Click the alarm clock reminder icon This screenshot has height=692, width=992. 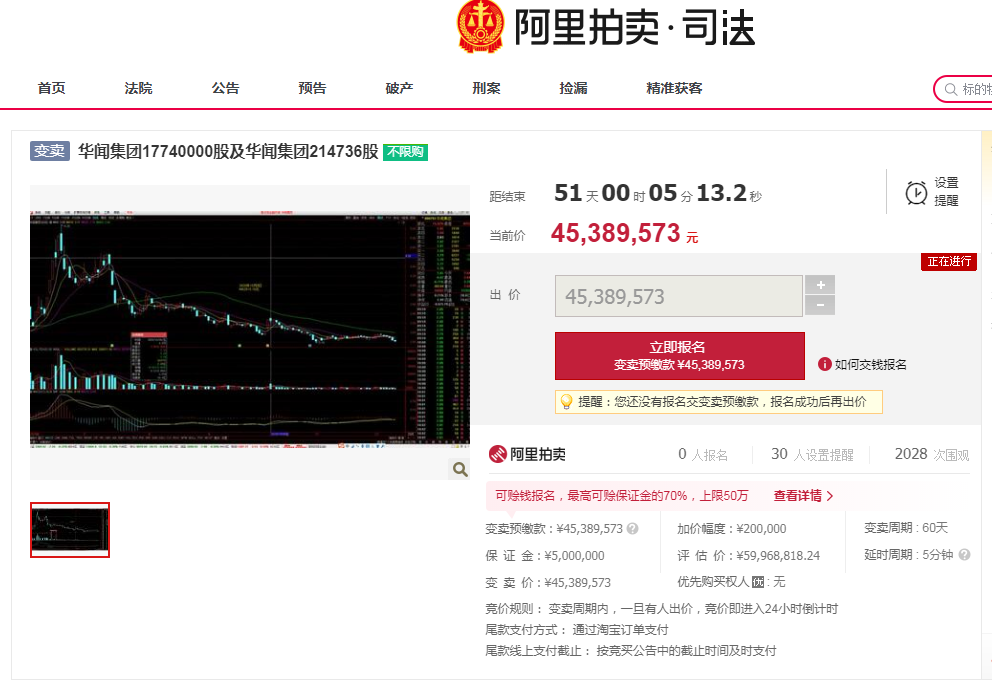point(916,192)
